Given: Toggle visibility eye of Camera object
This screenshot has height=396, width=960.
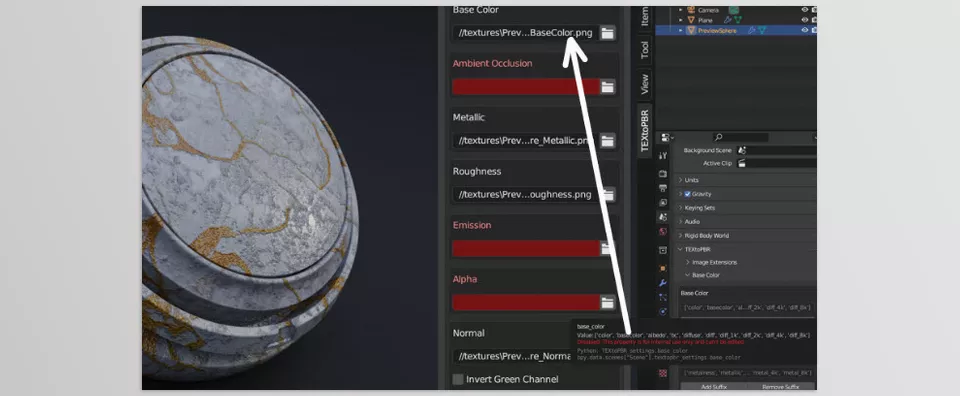Looking at the screenshot, I should (x=804, y=10).
